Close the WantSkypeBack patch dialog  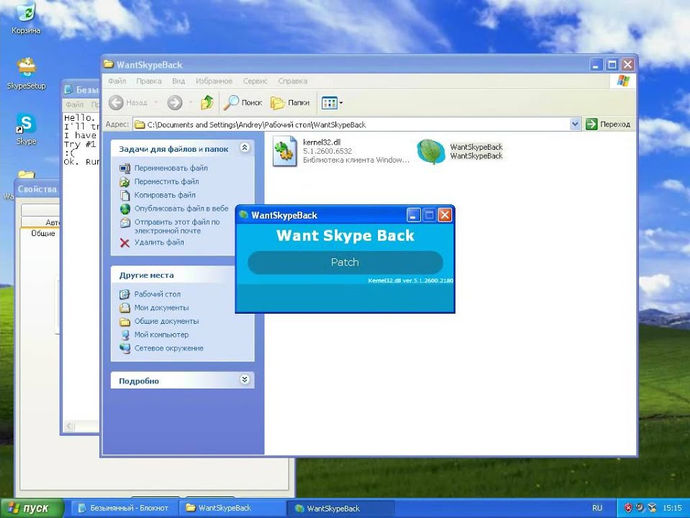click(x=445, y=215)
